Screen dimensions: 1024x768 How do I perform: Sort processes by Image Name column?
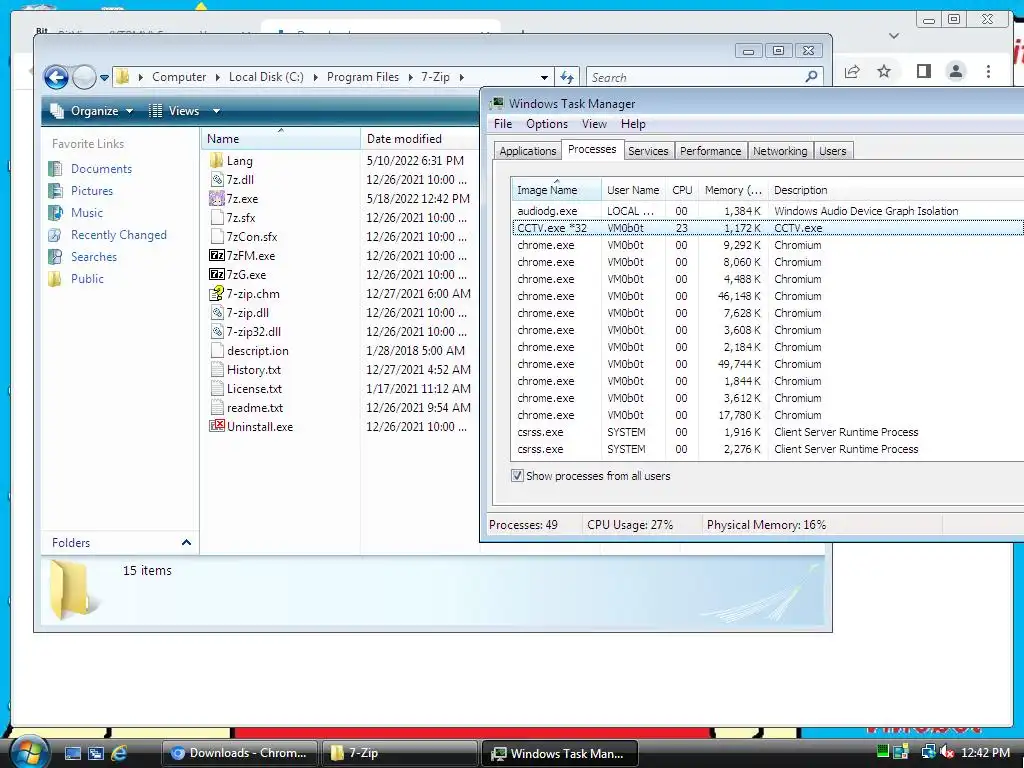coord(556,190)
